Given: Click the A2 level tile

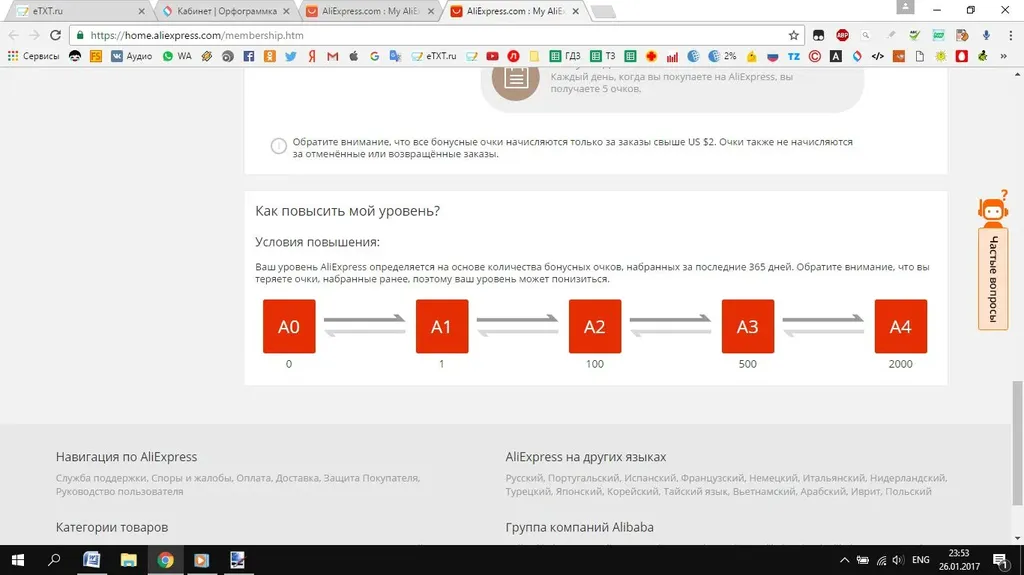Looking at the screenshot, I should 594,326.
